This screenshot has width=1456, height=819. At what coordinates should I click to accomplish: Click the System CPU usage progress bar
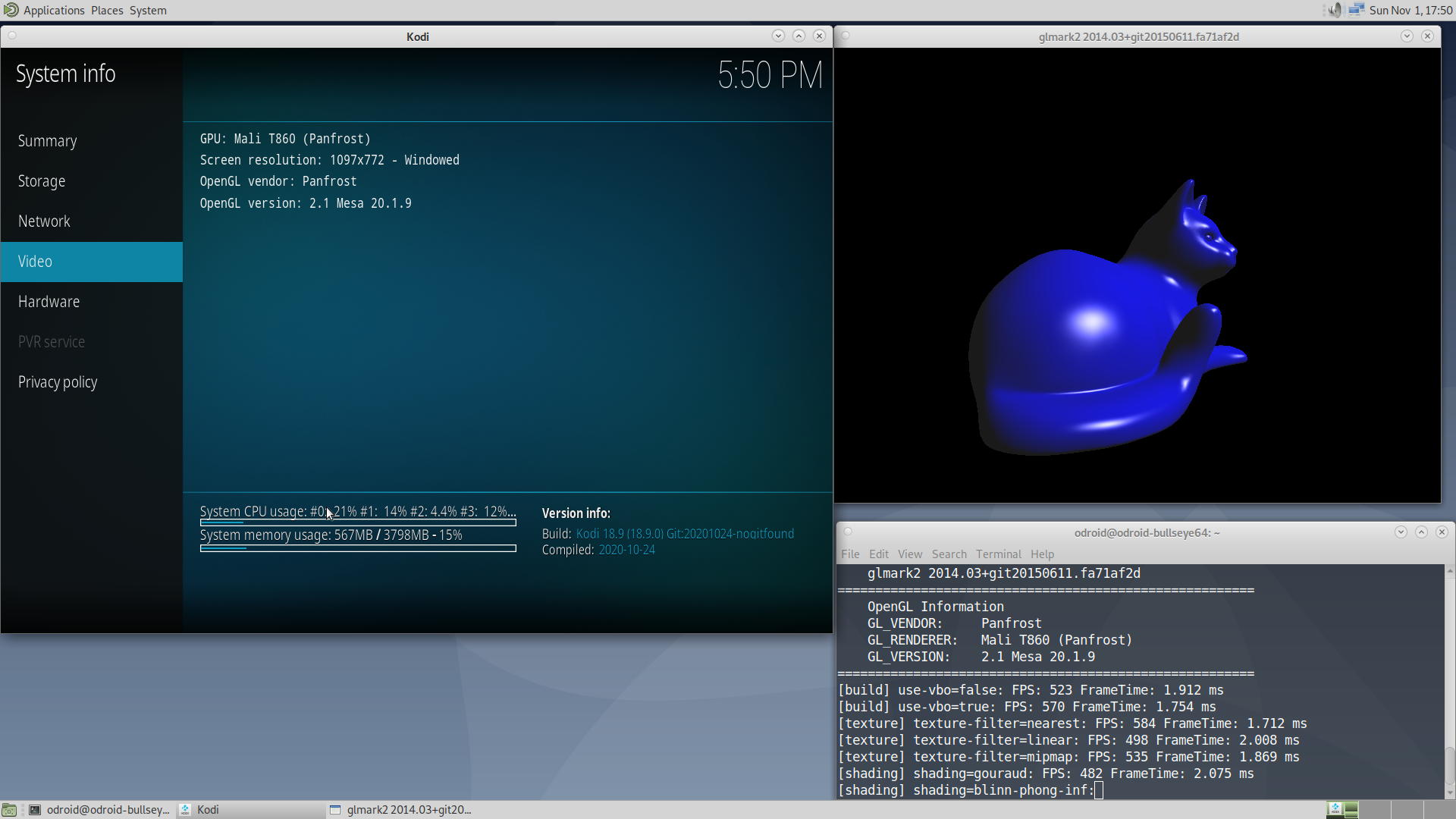pyautogui.click(x=358, y=522)
